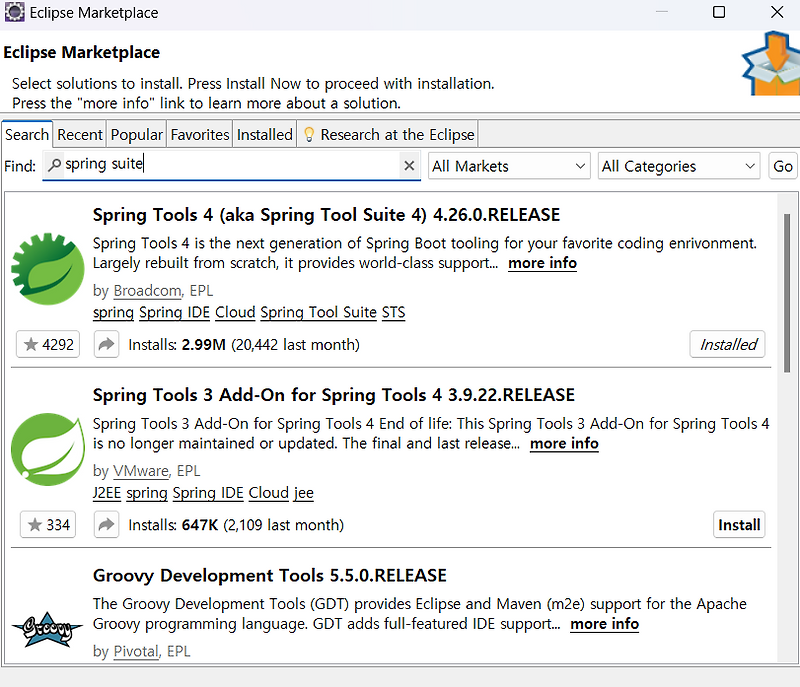This screenshot has width=800, height=687.
Task: Open more info for Spring Tools 4
Action: click(x=542, y=263)
